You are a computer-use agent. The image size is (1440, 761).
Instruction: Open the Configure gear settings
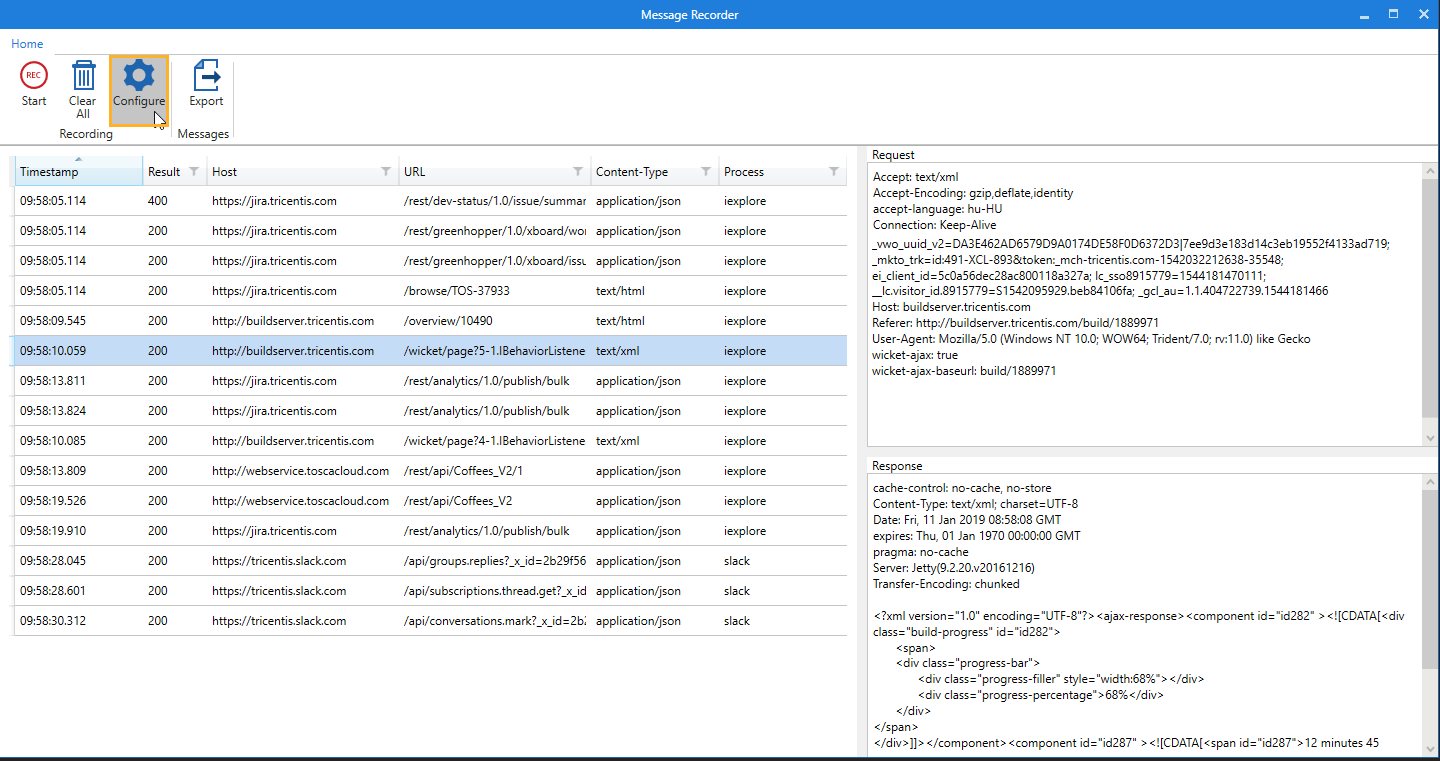pyautogui.click(x=139, y=77)
